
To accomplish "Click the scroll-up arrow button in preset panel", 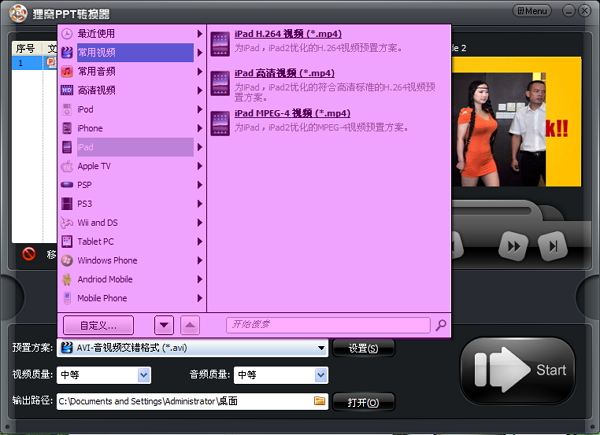I will [x=190, y=325].
